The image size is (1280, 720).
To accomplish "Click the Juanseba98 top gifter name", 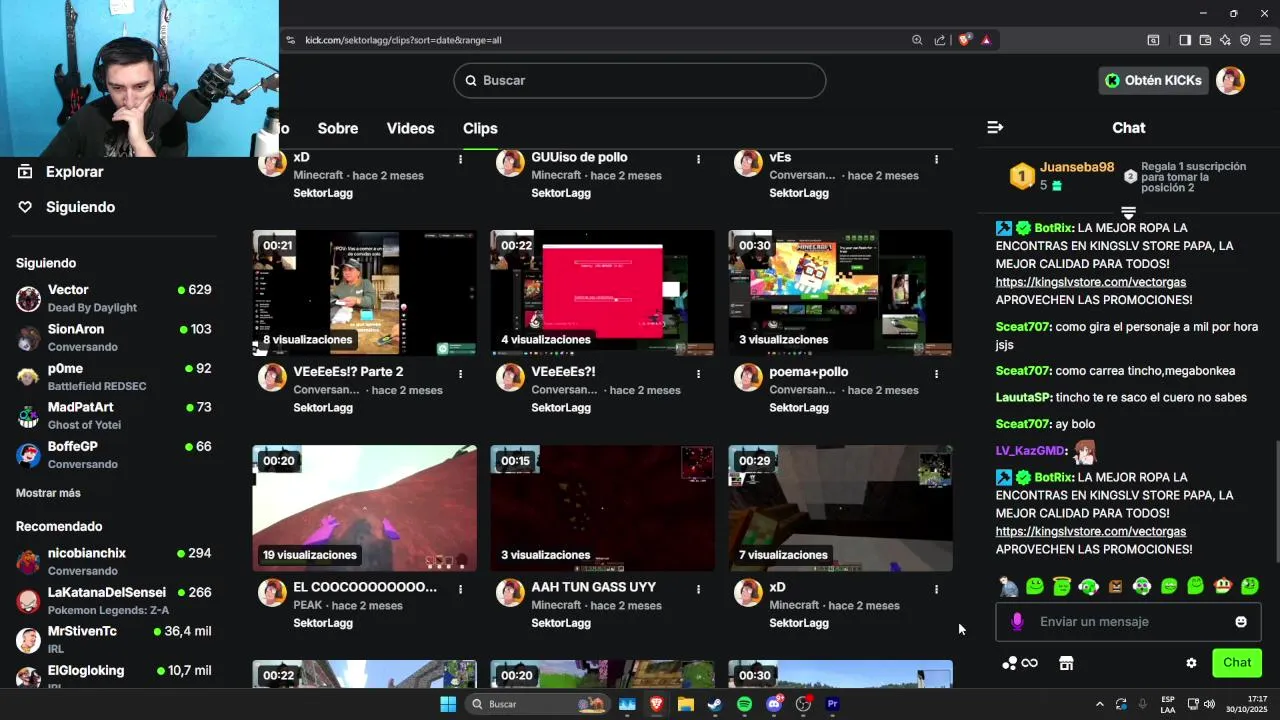I will coord(1077,167).
